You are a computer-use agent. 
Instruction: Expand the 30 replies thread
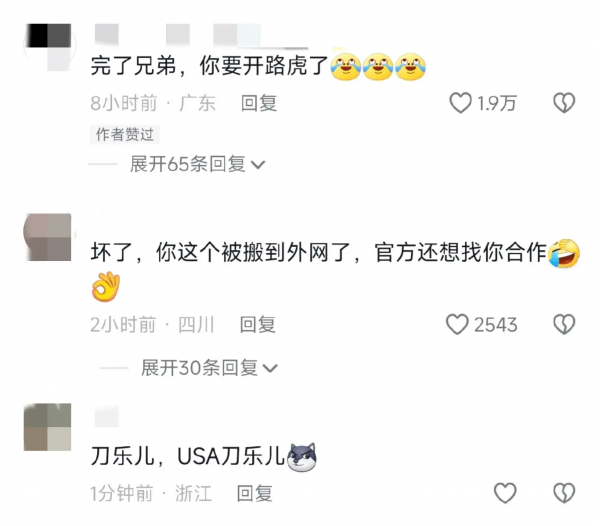coord(209,368)
